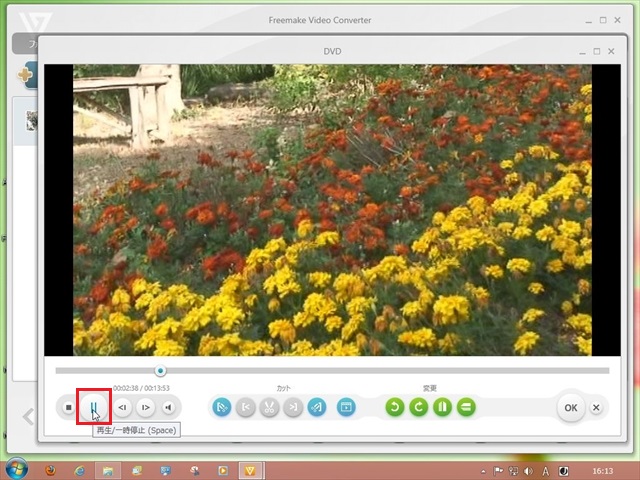Click the blue scene detection icon
Screen dimensions: 640x480
(346, 407)
